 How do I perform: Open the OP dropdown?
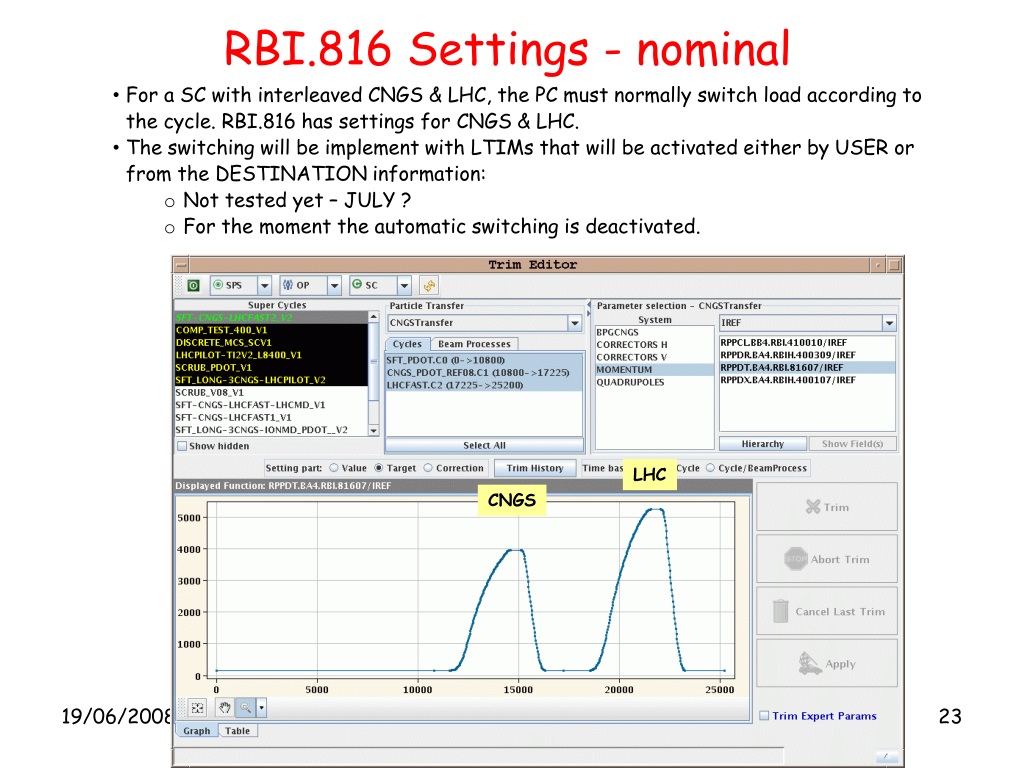[334, 285]
